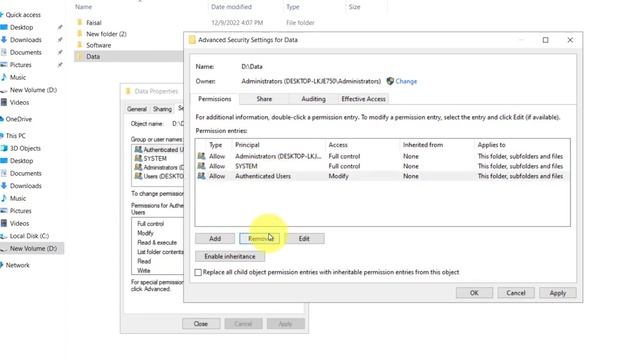
Task: Click the OneDrive cloud icon in the sidebar
Action: [2, 119]
